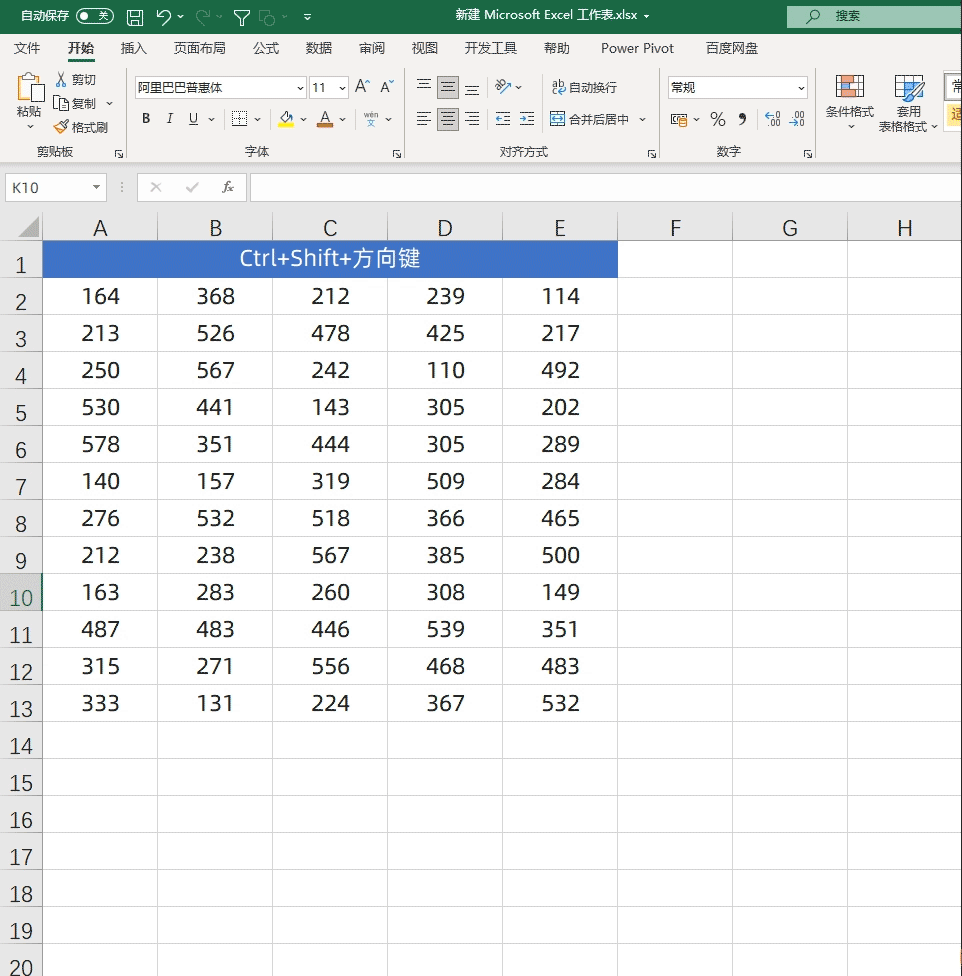
Task: Click Decrease Indent icon
Action: (x=503, y=119)
